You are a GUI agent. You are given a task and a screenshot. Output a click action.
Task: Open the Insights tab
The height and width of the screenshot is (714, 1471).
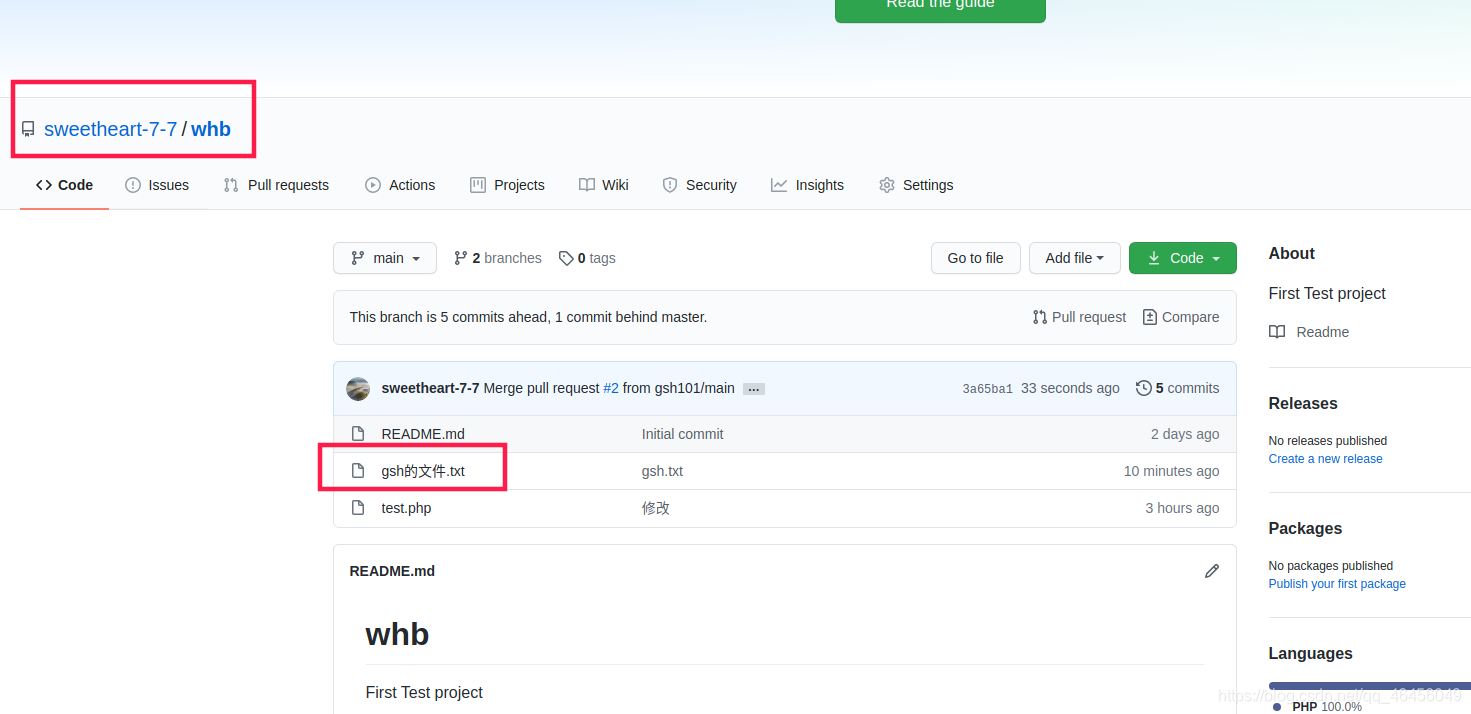click(808, 185)
